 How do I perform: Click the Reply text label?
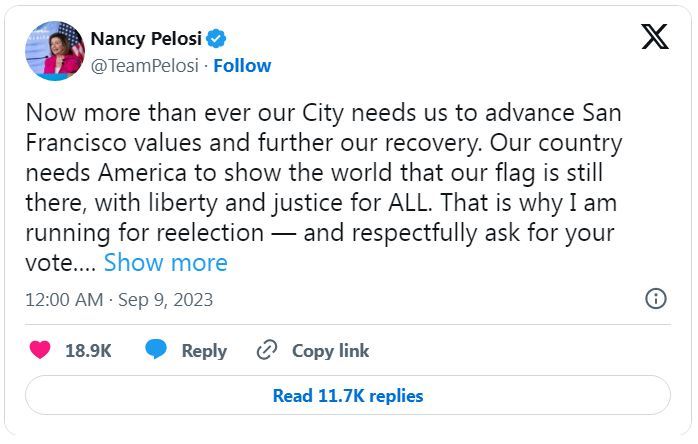(x=204, y=351)
